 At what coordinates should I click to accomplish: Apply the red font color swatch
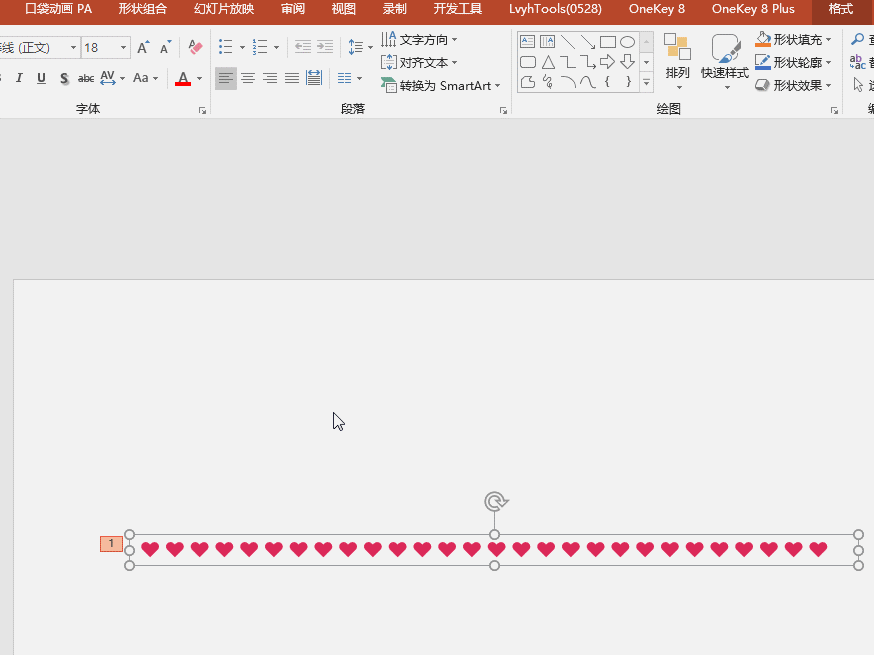click(x=183, y=79)
